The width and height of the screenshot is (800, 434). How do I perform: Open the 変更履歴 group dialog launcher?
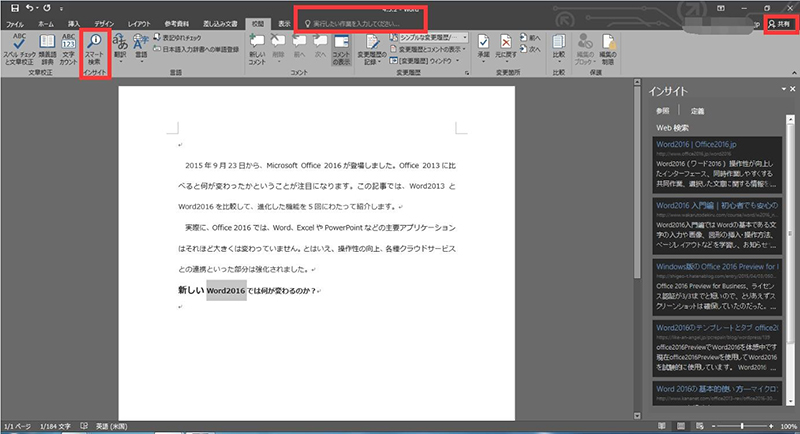pyautogui.click(x=467, y=73)
